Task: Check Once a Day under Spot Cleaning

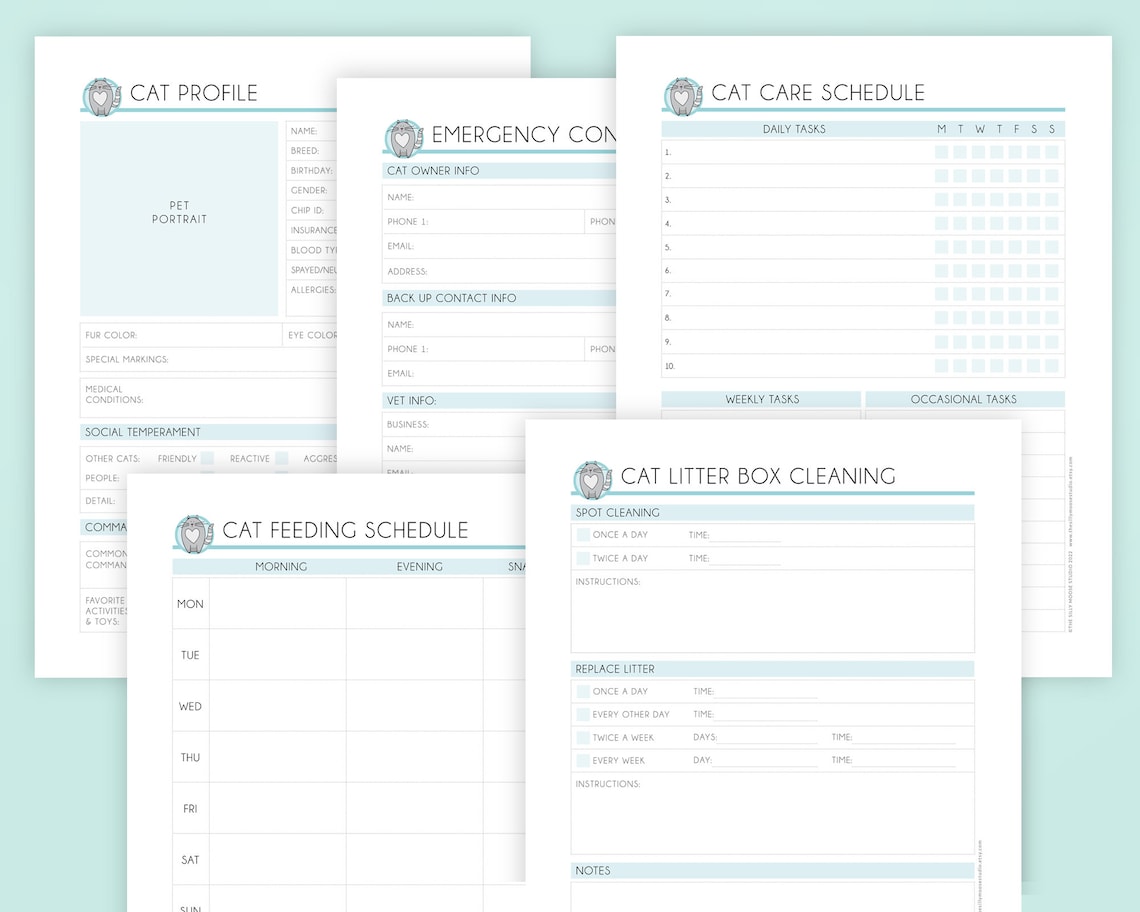Action: point(584,535)
